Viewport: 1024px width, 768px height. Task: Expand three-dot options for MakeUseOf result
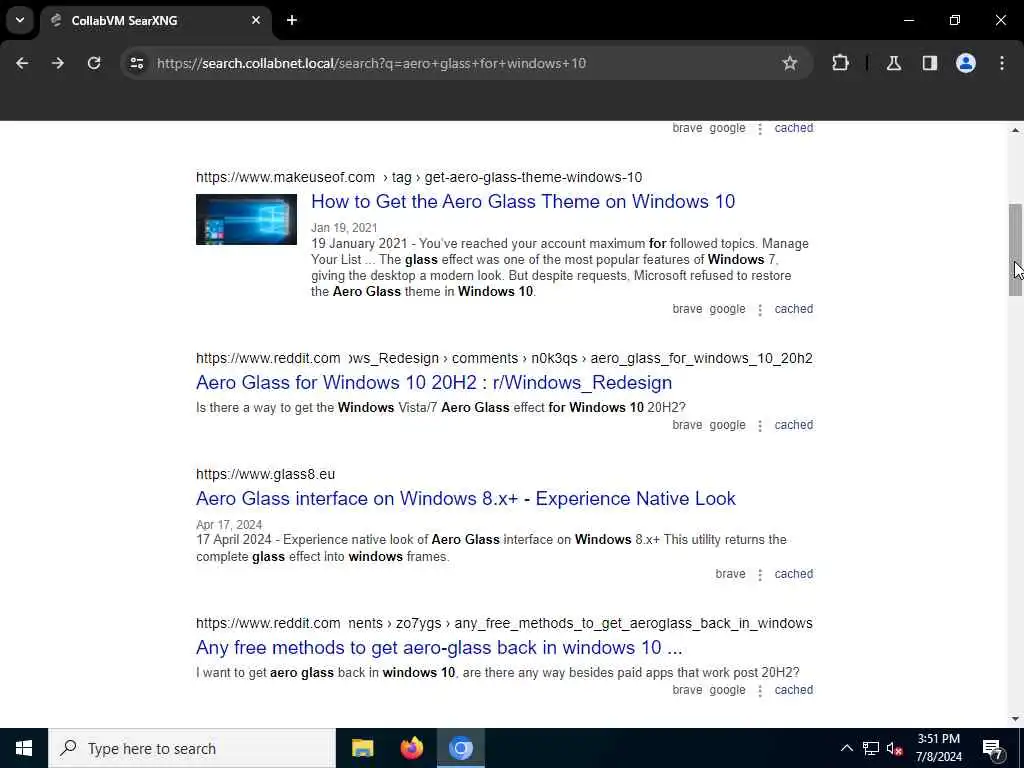[x=760, y=310]
